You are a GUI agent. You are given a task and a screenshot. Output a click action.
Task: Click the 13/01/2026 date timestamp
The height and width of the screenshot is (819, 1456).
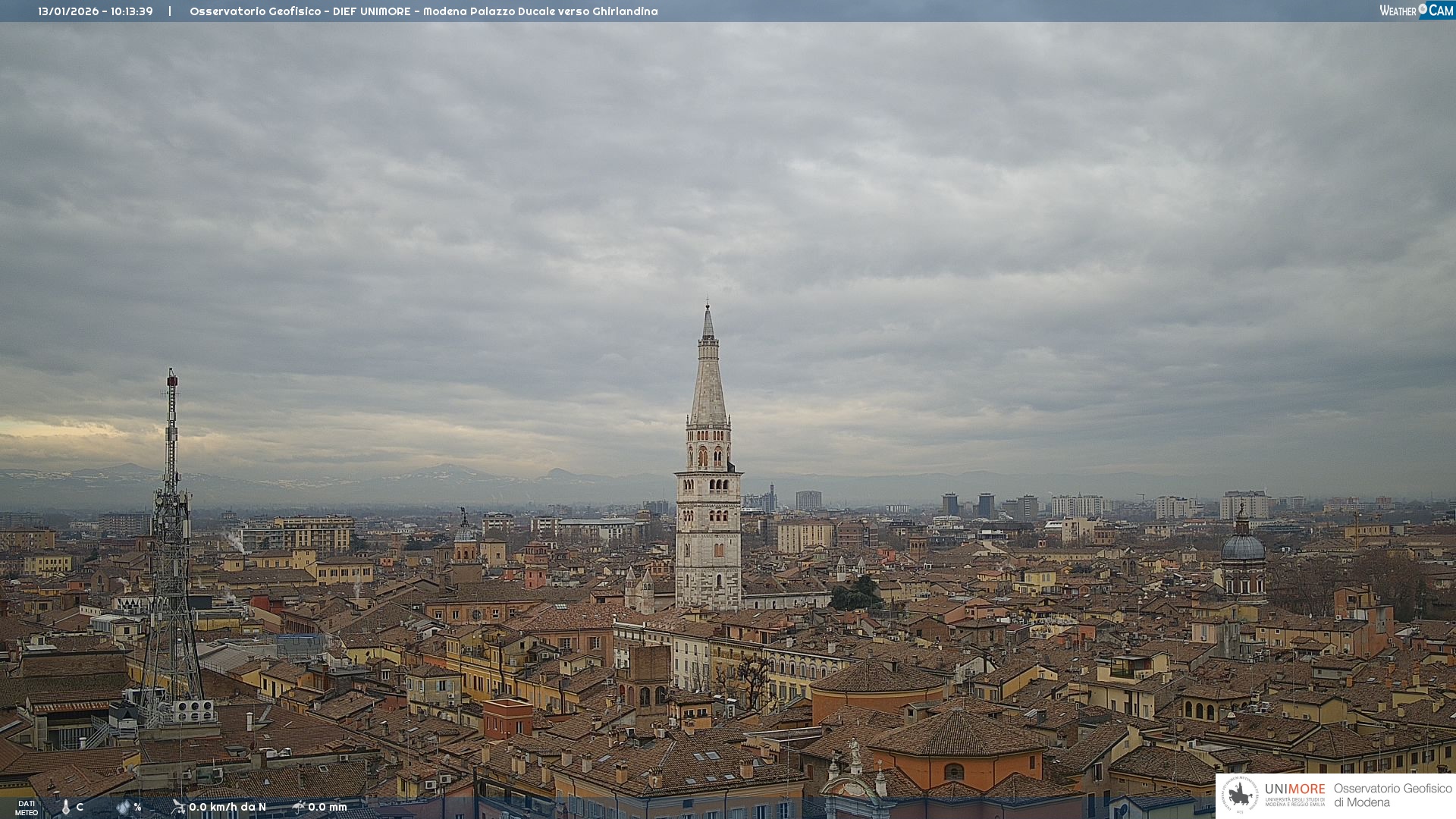coord(68,11)
